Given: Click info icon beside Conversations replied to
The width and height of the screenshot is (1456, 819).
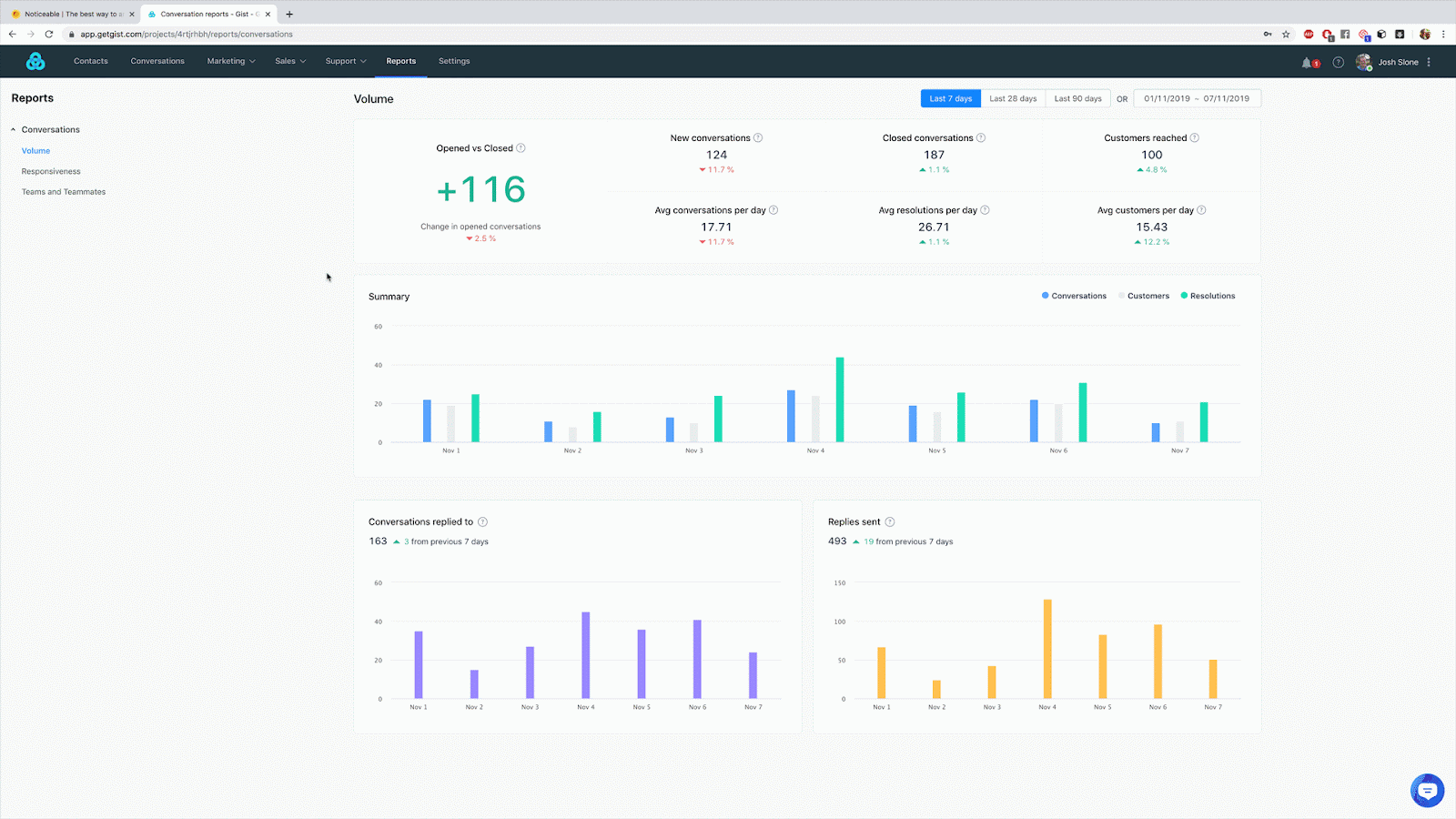Looking at the screenshot, I should (482, 522).
